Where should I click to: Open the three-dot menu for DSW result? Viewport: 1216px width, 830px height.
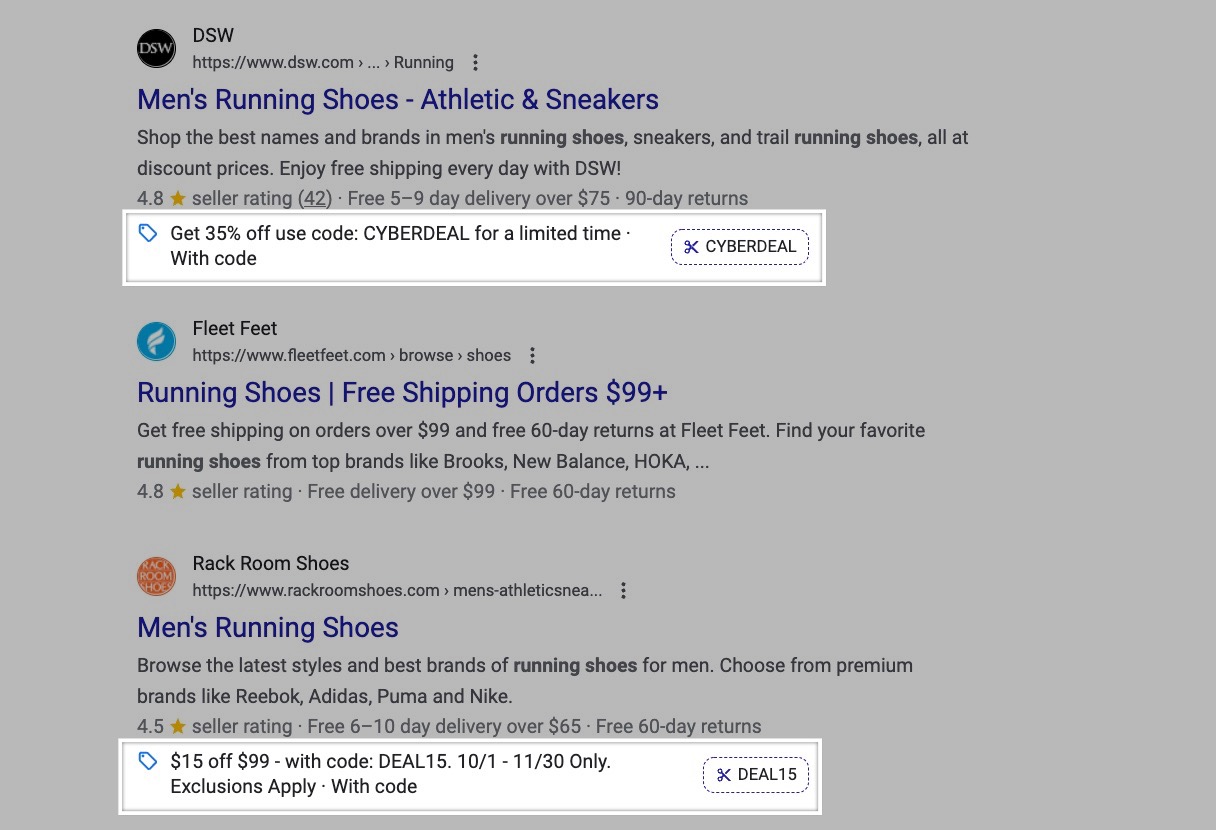[x=476, y=63]
